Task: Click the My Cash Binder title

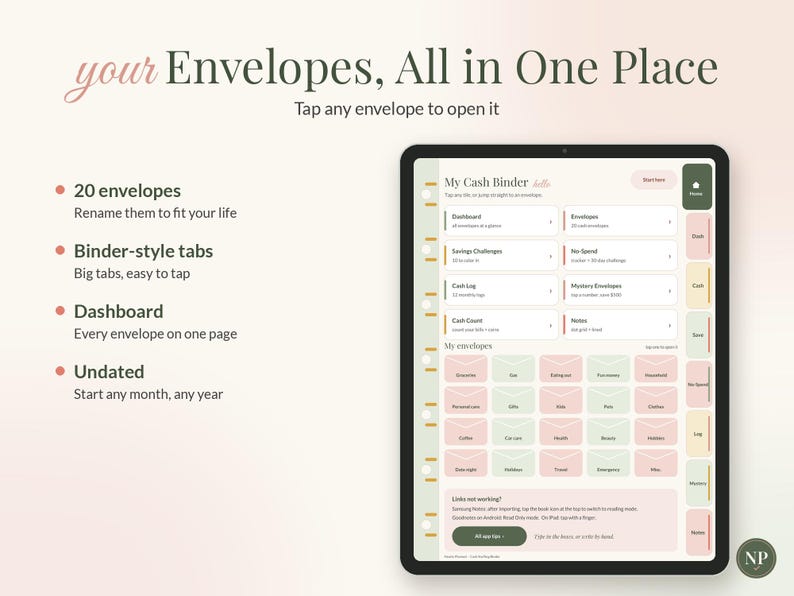Action: point(486,182)
